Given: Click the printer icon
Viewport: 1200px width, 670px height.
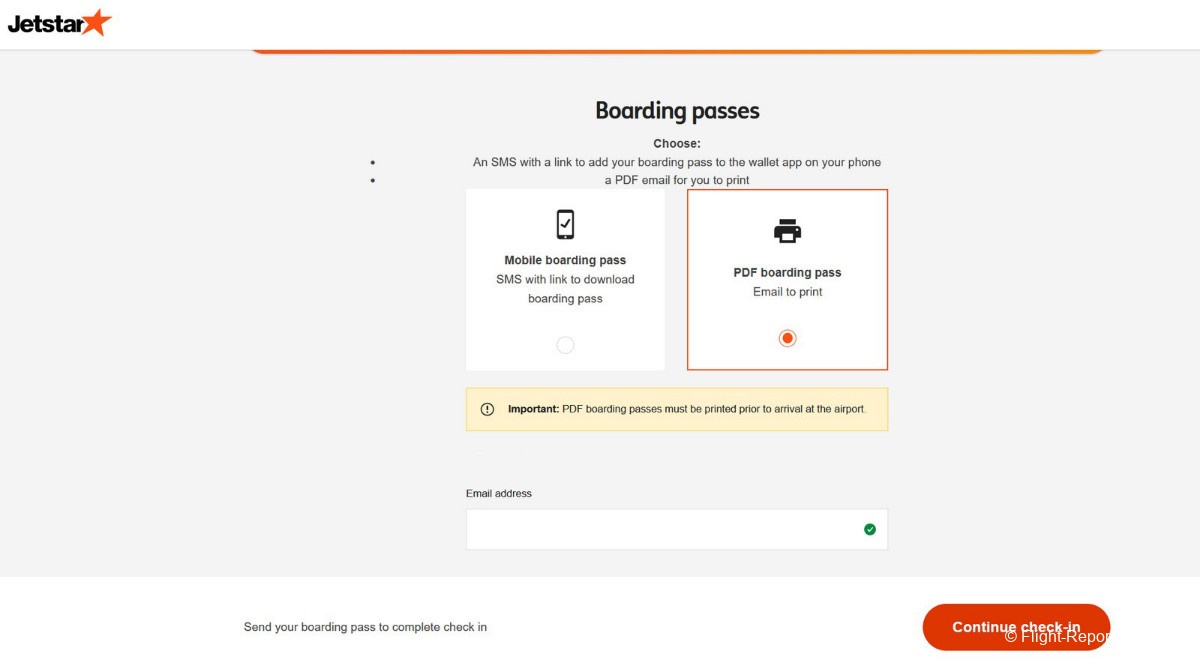Looking at the screenshot, I should point(787,231).
